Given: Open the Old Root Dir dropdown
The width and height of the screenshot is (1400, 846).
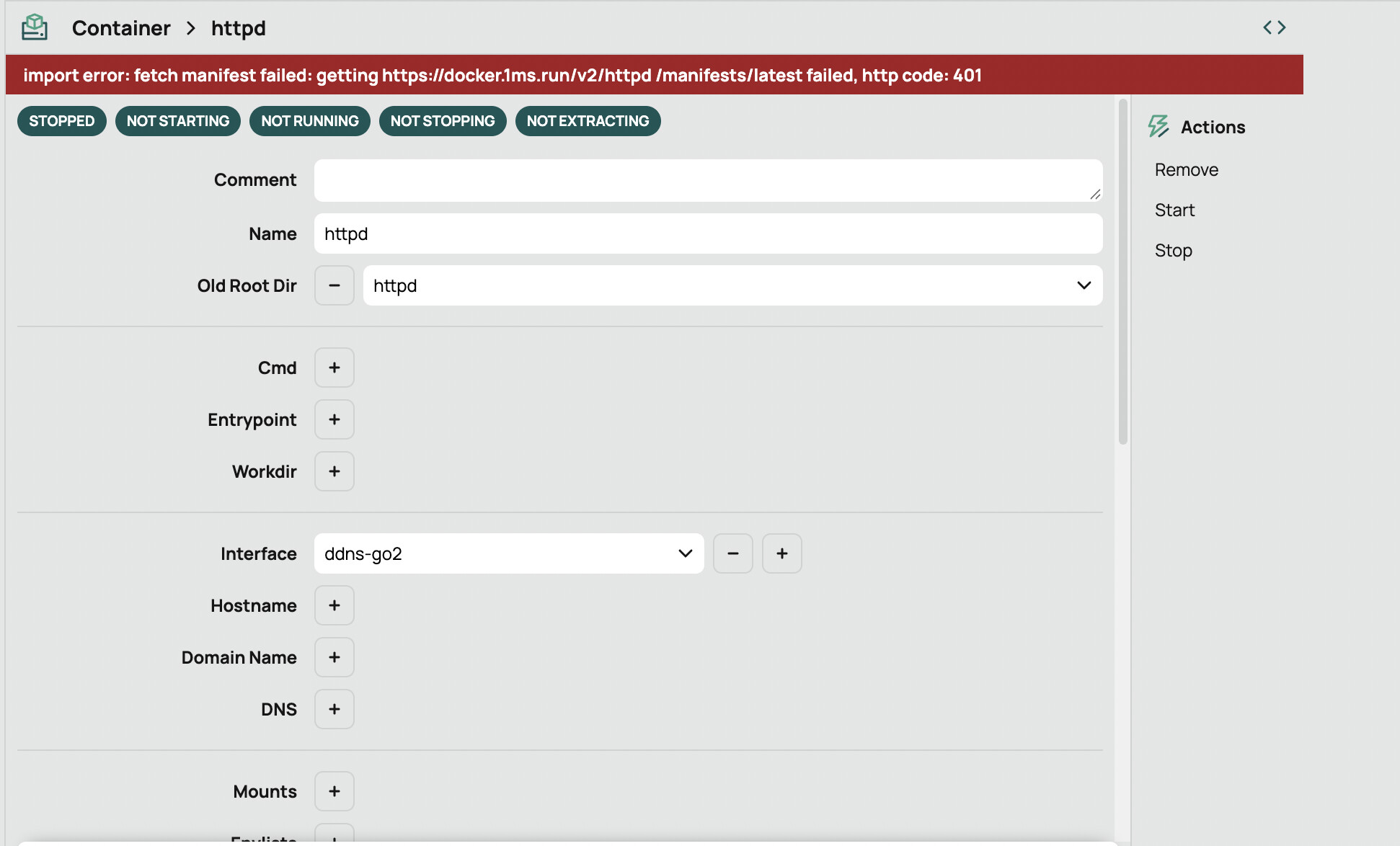Looking at the screenshot, I should tap(733, 285).
